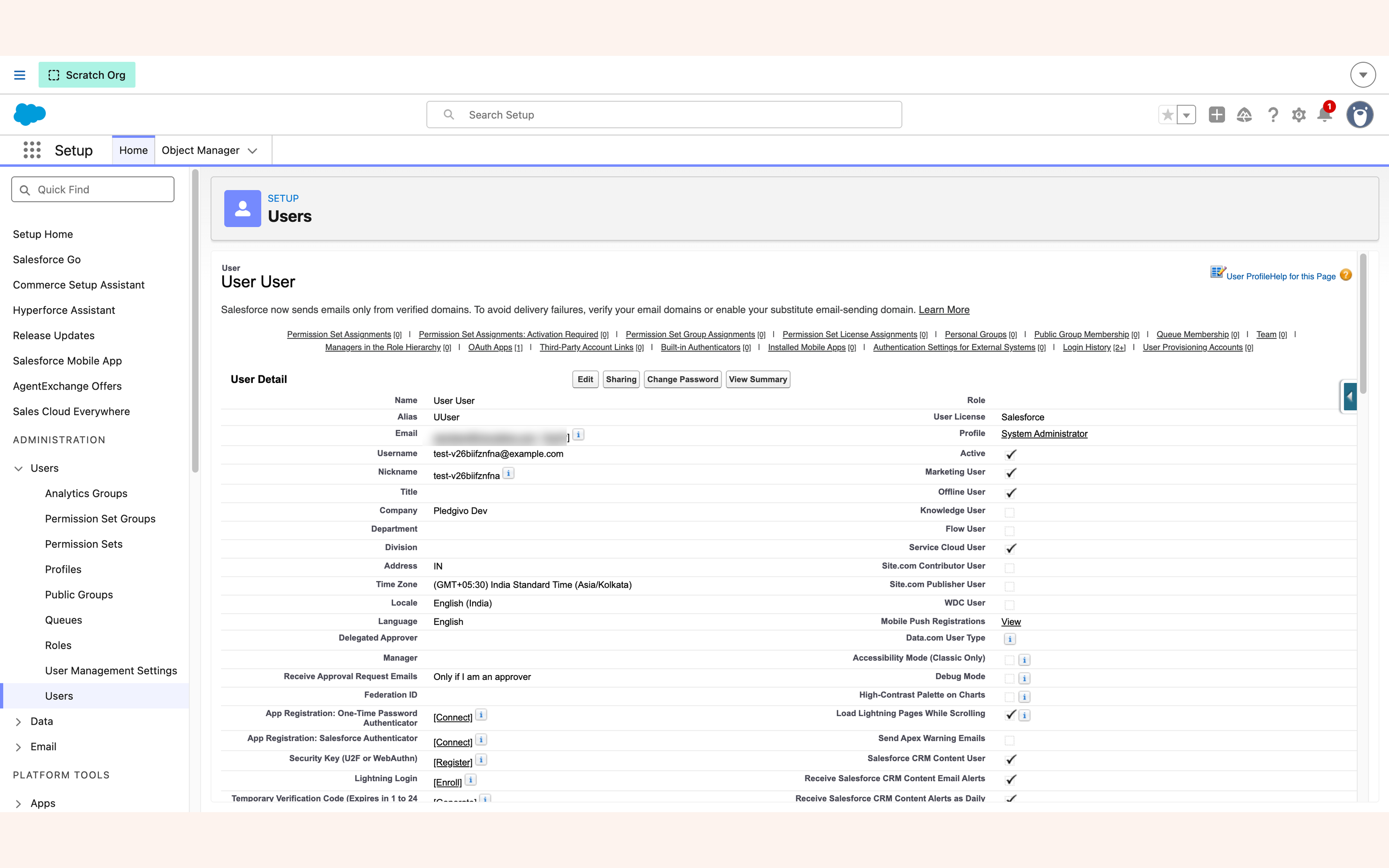
Task: Open the System Administrator profile link
Action: coord(1044,434)
